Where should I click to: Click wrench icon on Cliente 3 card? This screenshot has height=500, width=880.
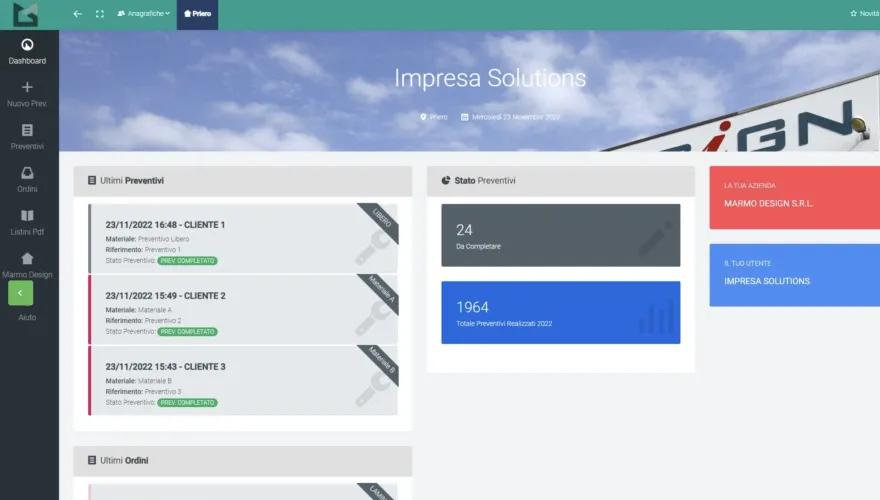[x=372, y=391]
